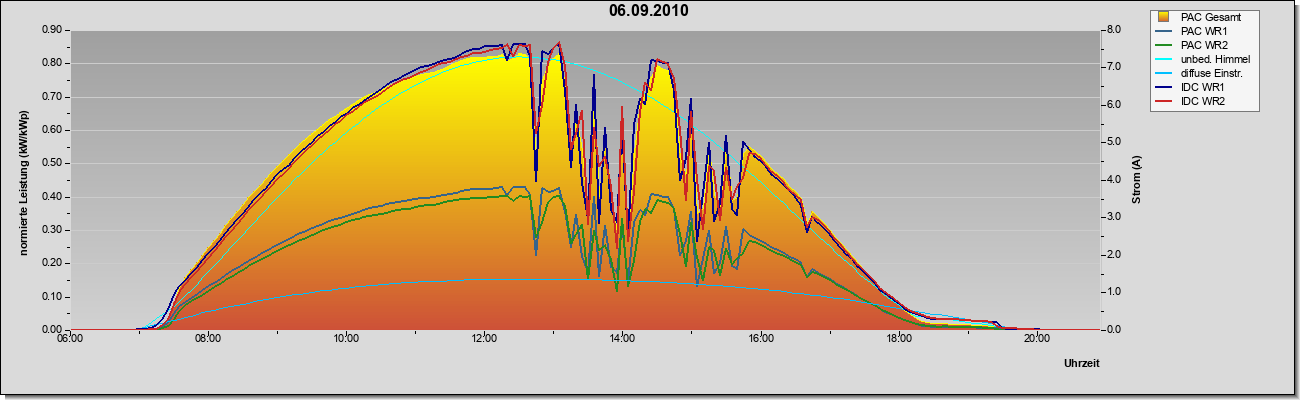Click the 14:00 time axis label
The width and height of the screenshot is (1300, 400).
[x=622, y=339]
